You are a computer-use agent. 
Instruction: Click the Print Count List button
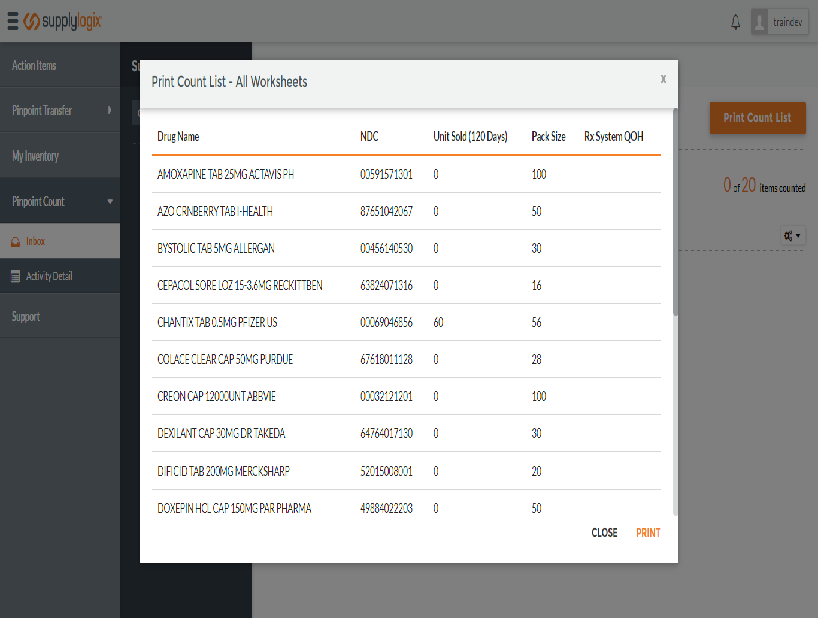[x=757, y=118]
